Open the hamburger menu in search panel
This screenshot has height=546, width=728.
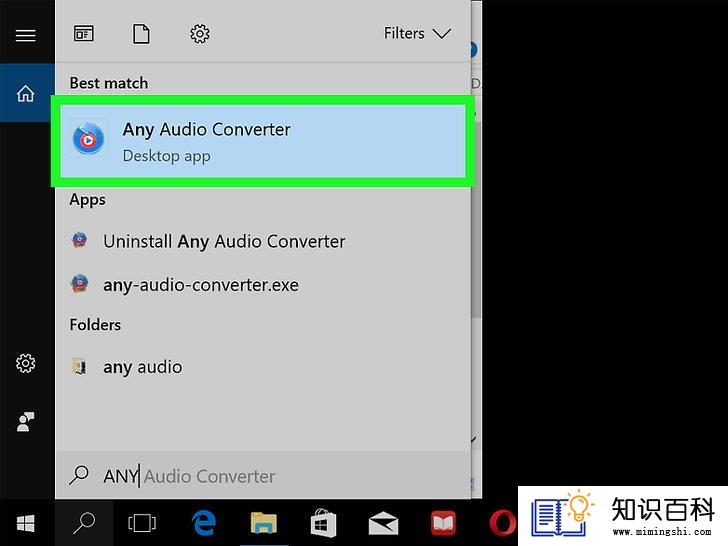coord(26,35)
